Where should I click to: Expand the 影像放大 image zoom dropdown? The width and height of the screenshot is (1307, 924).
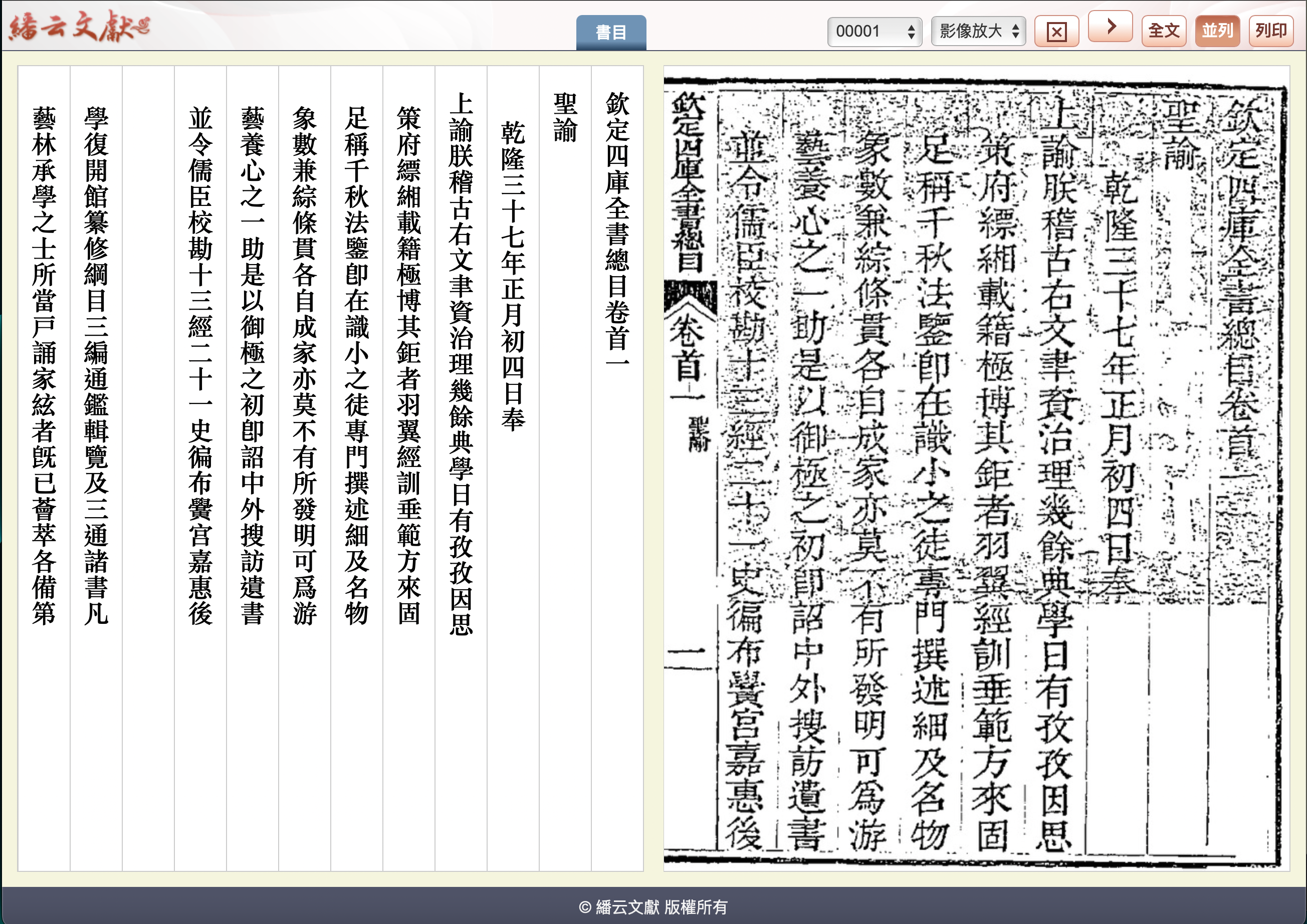(x=978, y=31)
